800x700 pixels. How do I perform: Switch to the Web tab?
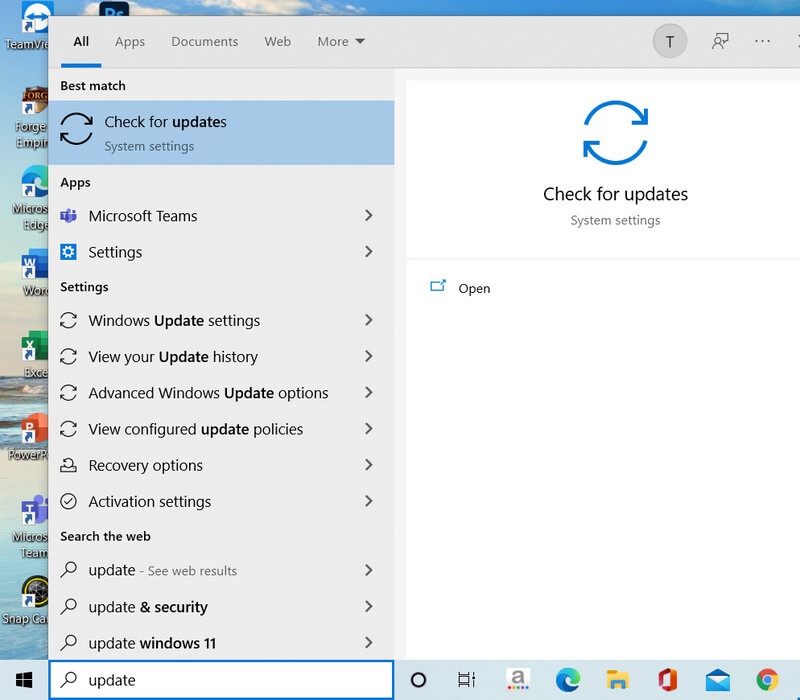278,41
